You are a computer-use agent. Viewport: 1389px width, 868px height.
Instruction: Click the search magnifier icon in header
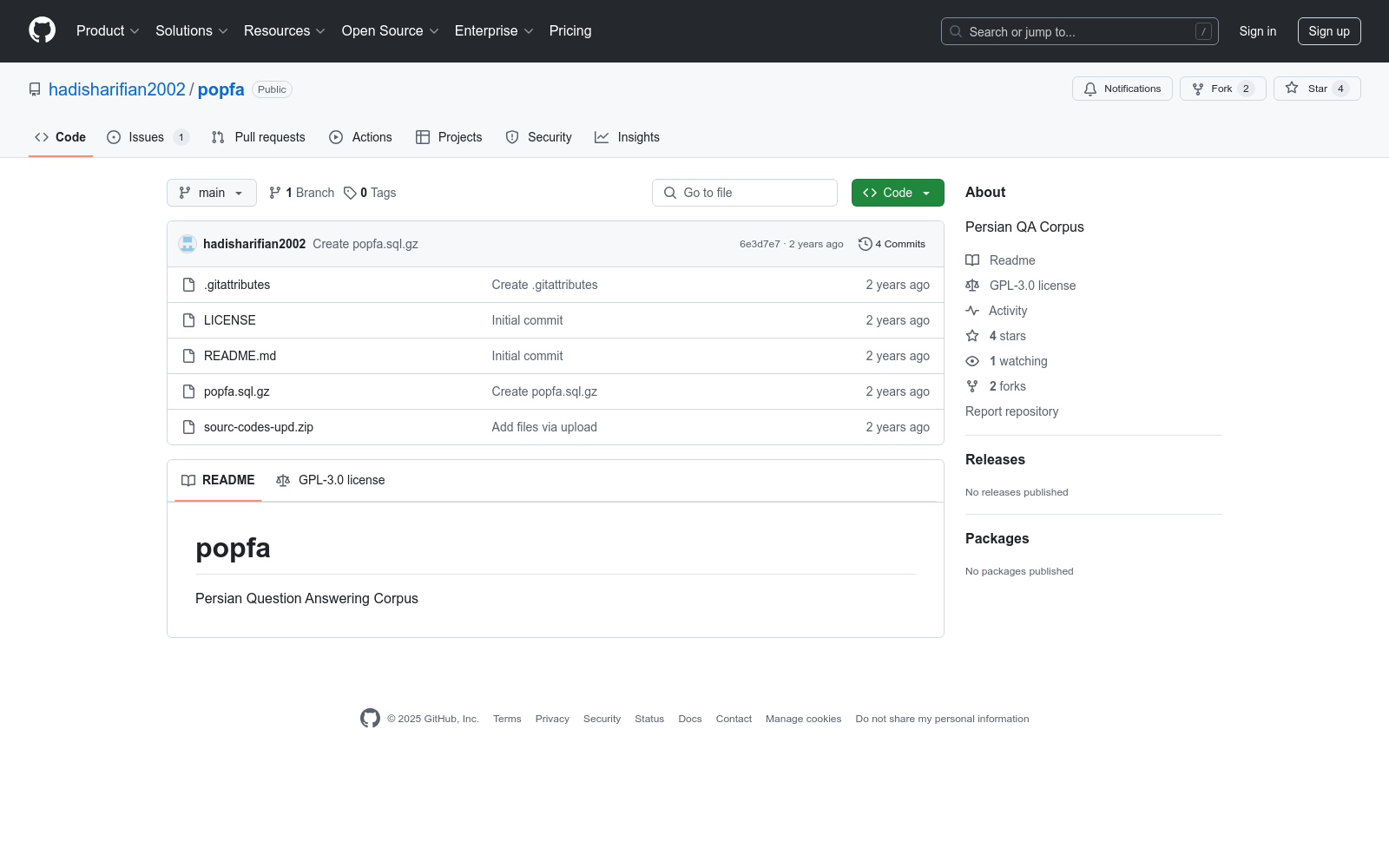956,31
